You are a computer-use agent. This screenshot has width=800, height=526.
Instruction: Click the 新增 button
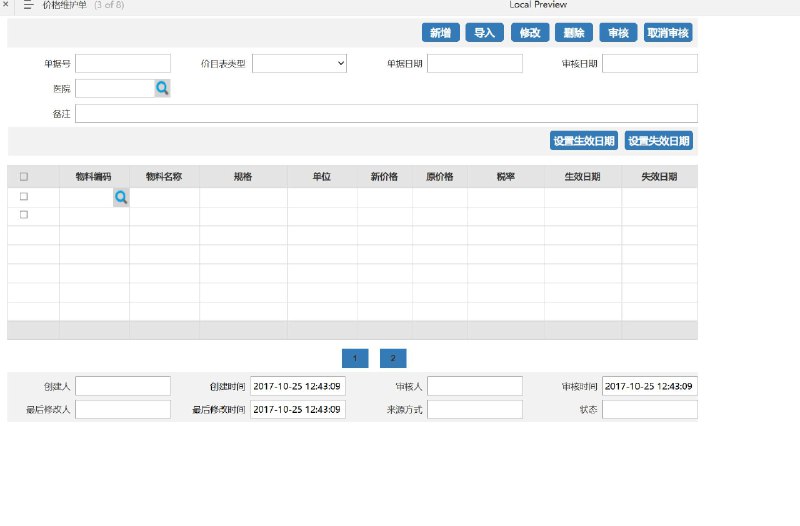point(440,33)
